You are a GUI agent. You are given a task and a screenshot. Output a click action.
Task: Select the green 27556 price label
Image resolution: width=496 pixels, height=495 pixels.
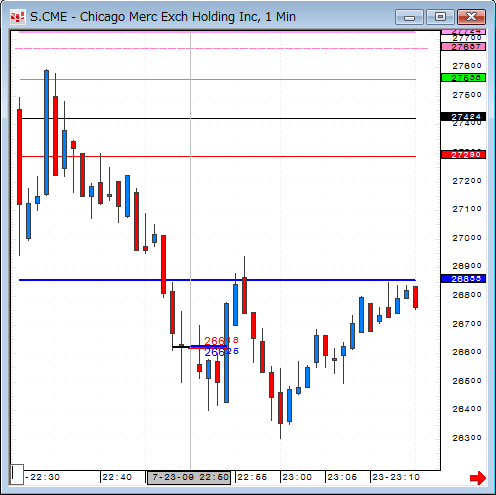(463, 78)
